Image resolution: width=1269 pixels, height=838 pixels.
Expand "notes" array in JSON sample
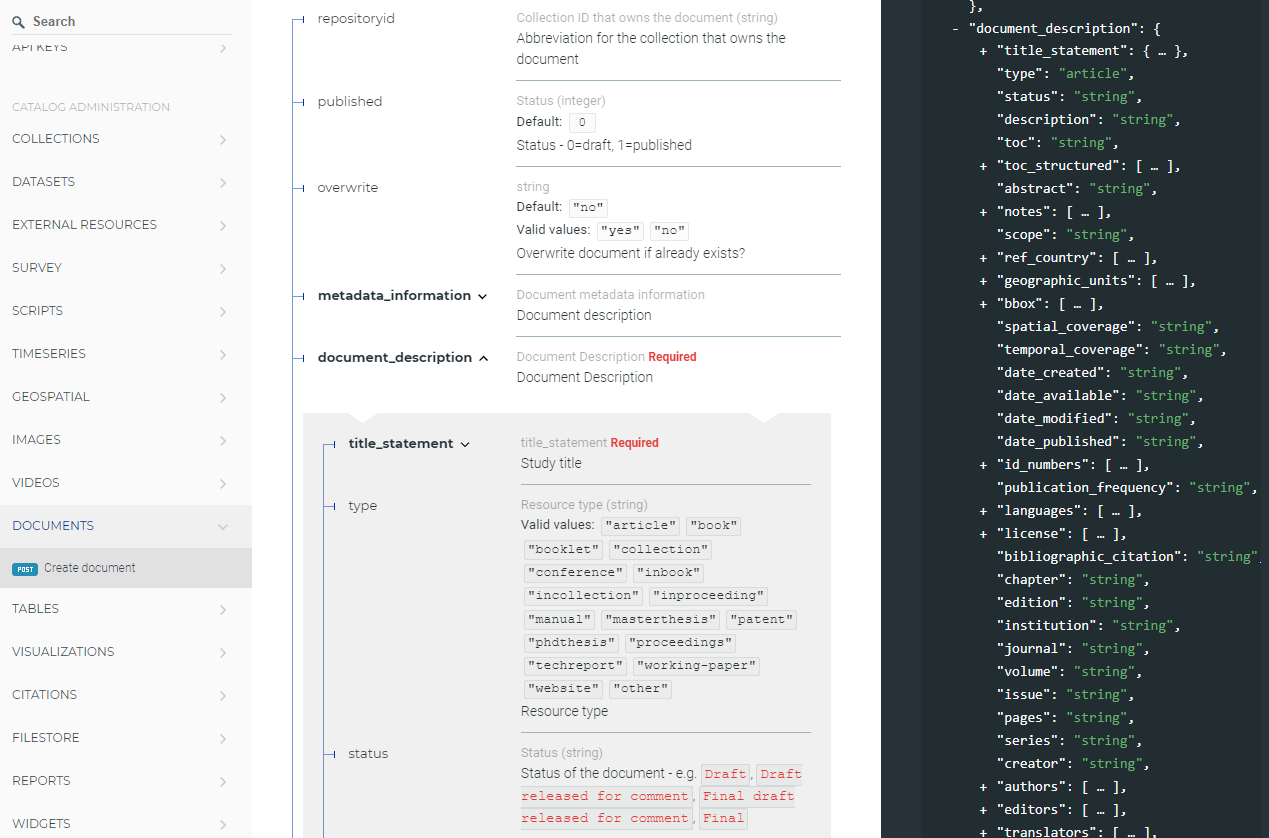pyautogui.click(x=984, y=212)
